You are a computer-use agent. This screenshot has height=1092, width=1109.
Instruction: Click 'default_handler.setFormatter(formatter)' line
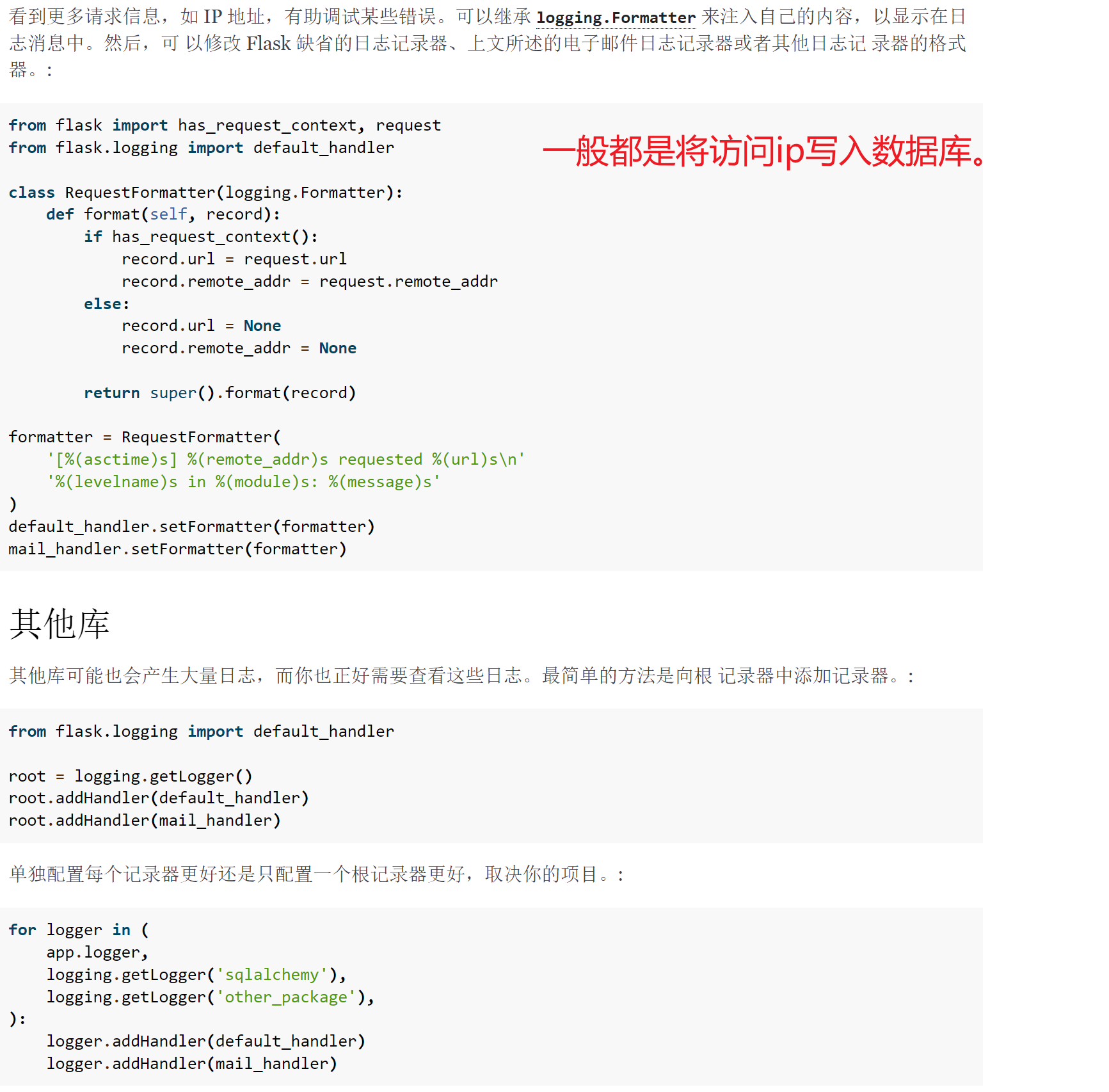[191, 527]
